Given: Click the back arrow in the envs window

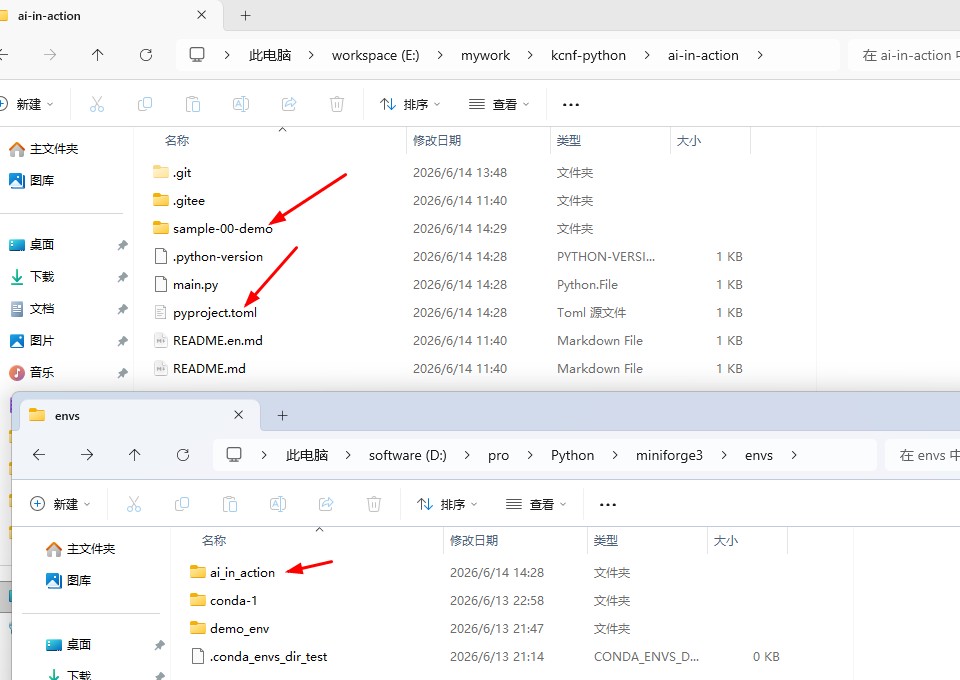Looking at the screenshot, I should tap(39, 455).
